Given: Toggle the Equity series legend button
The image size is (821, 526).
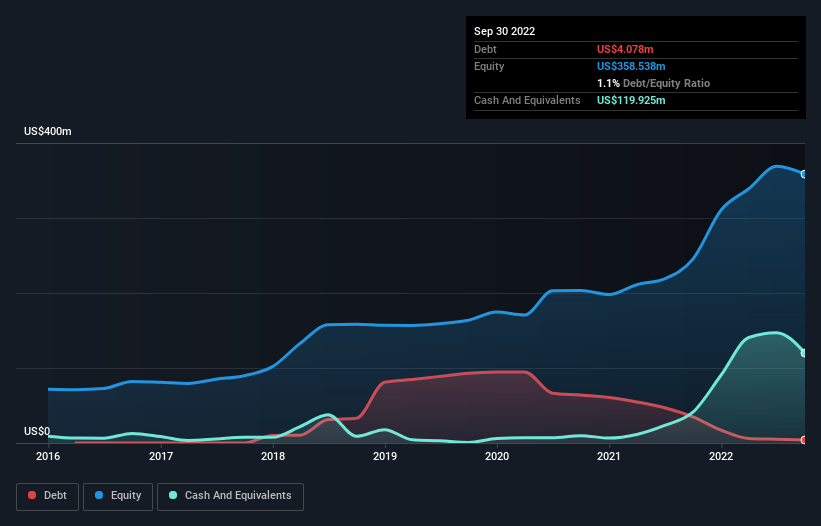Looking at the screenshot, I should click(x=118, y=496).
